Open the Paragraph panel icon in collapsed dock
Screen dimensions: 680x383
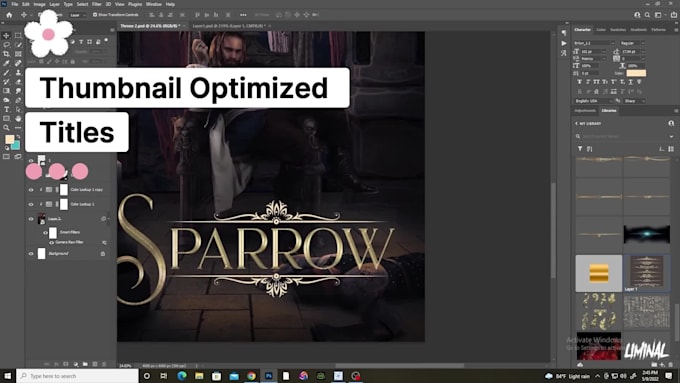coord(563,33)
